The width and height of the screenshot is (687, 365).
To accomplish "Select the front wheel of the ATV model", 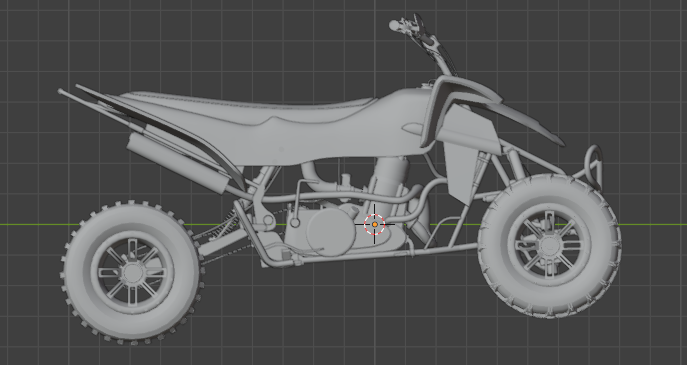I will click(549, 246).
